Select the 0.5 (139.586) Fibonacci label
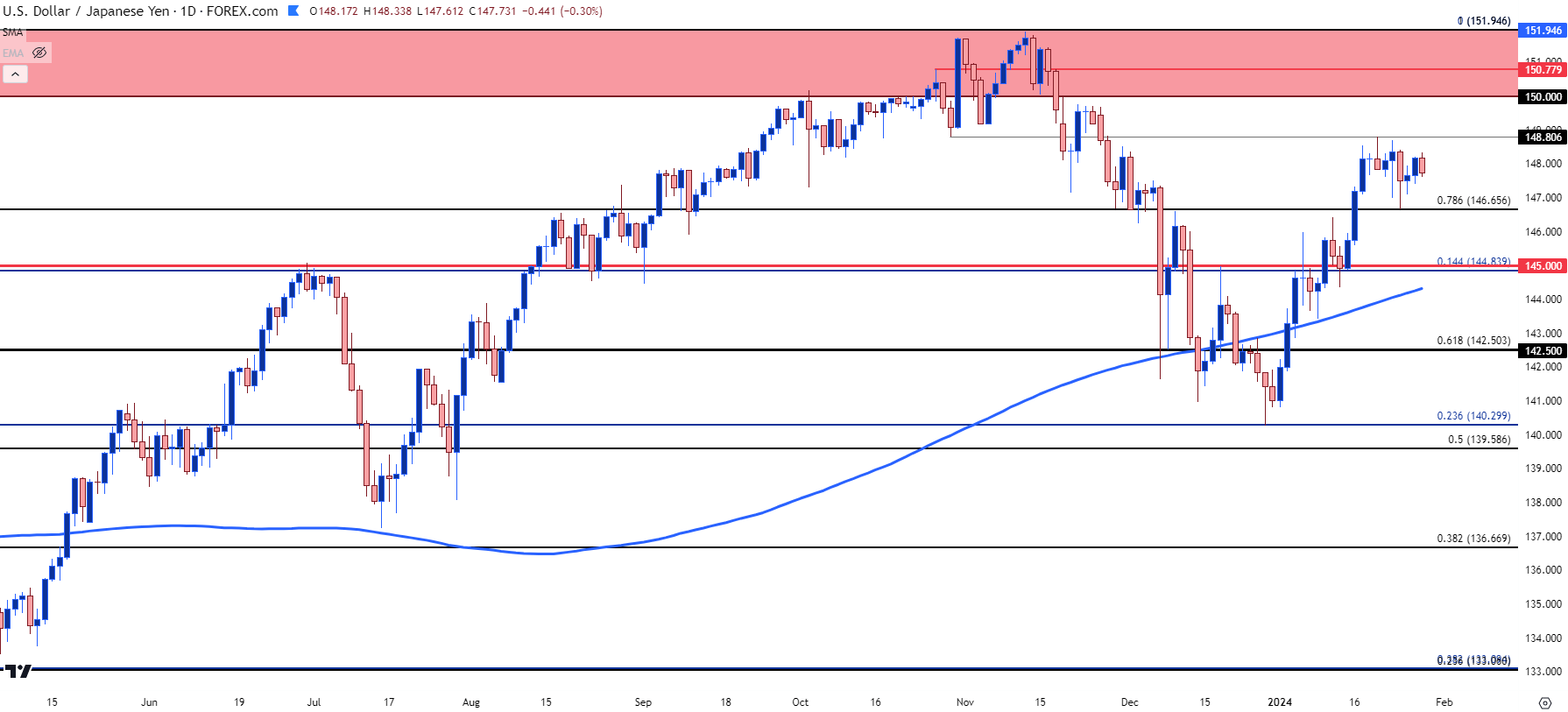The width and height of the screenshot is (1568, 712). point(1479,440)
